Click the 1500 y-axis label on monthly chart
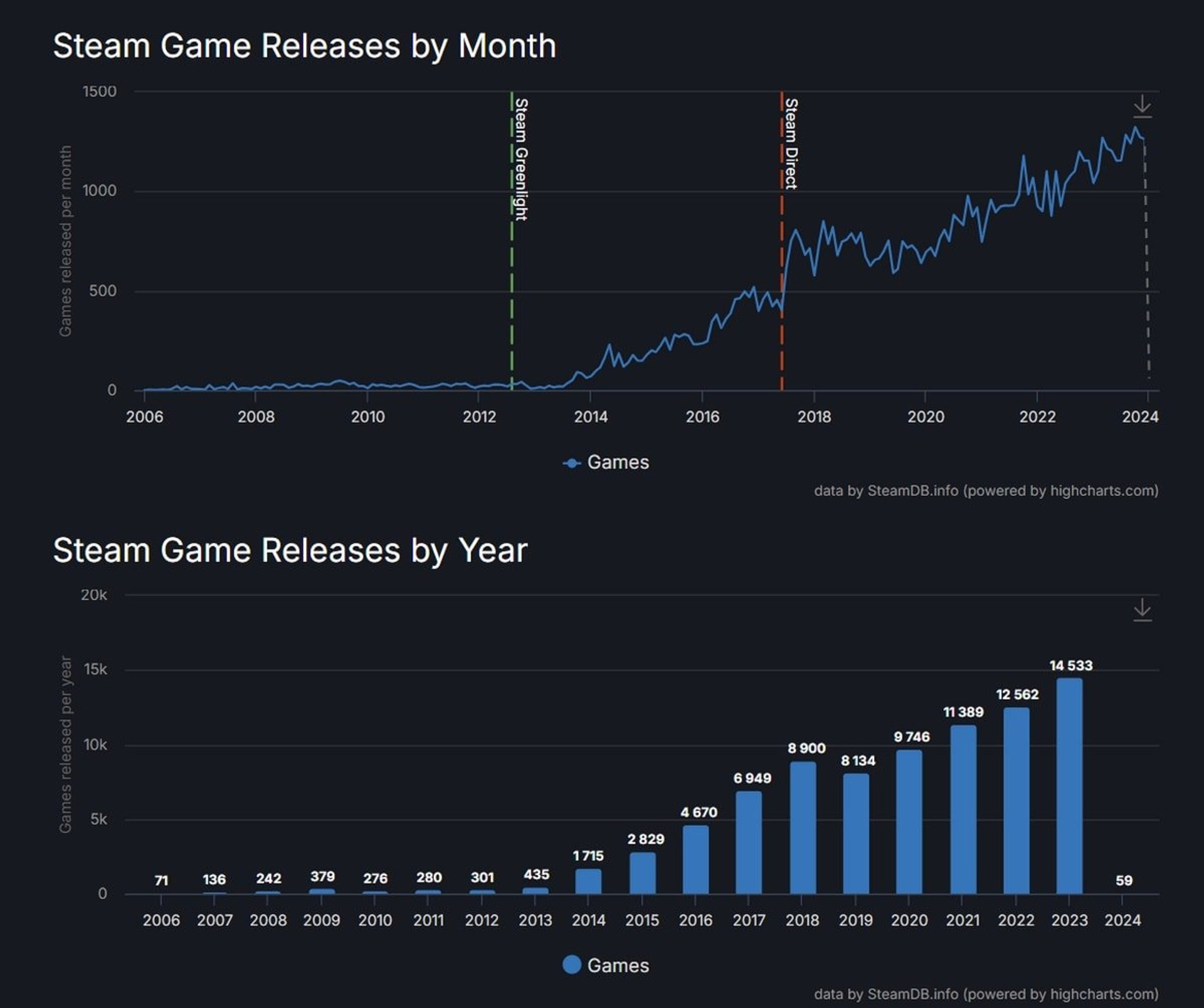1204x1008 pixels. coord(100,92)
